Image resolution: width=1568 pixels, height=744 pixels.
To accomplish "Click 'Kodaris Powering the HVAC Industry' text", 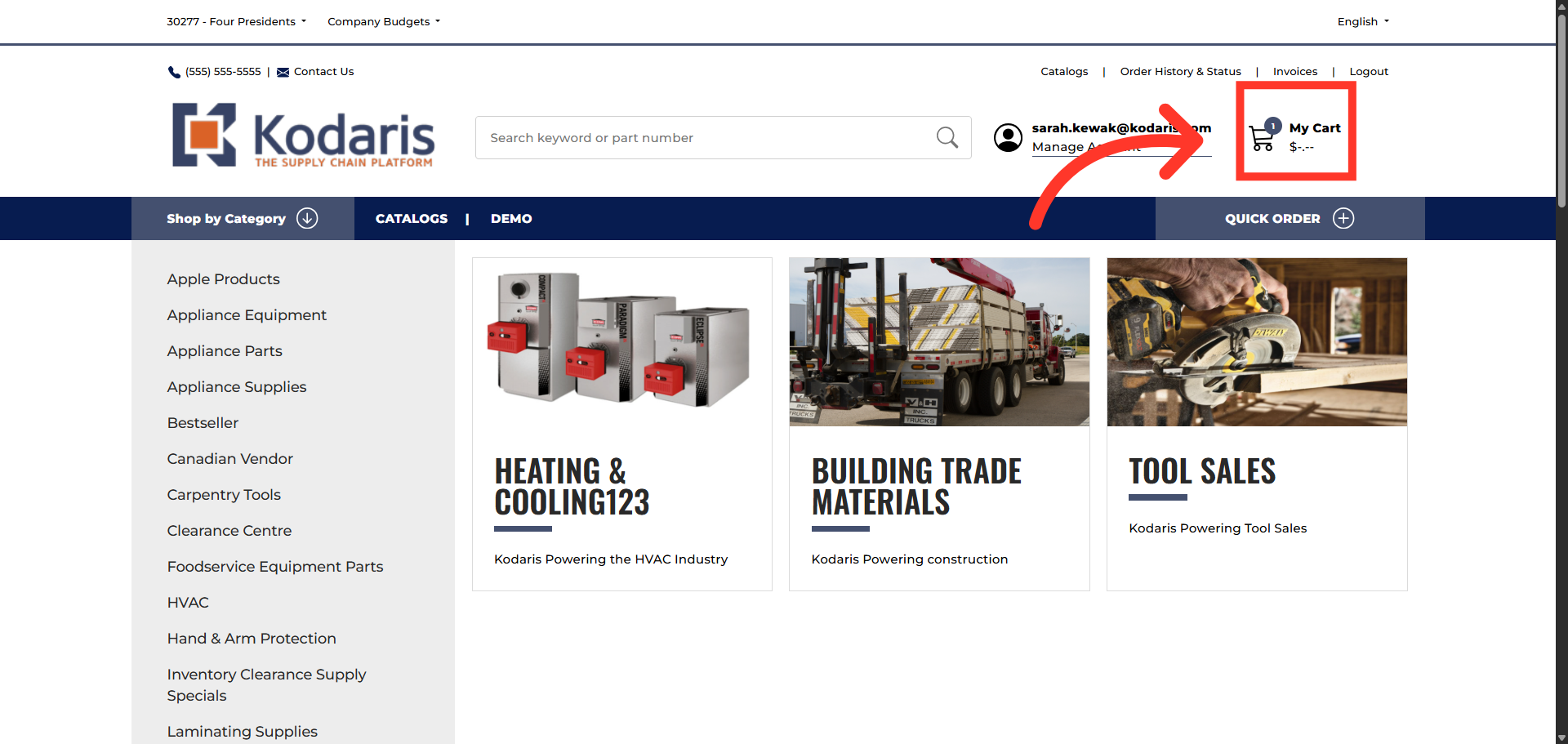I will (611, 559).
